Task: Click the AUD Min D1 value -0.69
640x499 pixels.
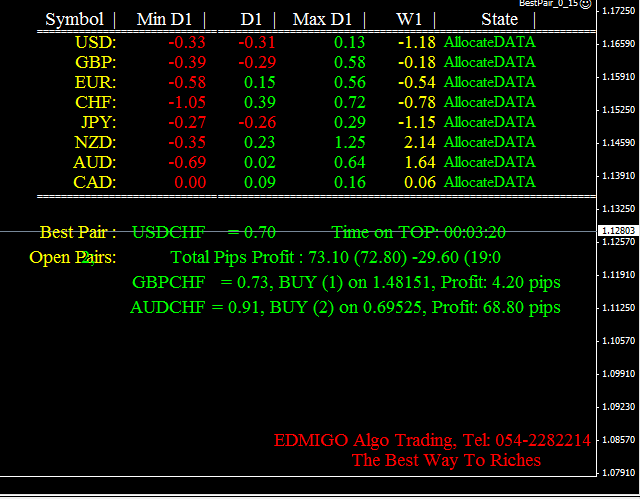Action: [x=187, y=162]
